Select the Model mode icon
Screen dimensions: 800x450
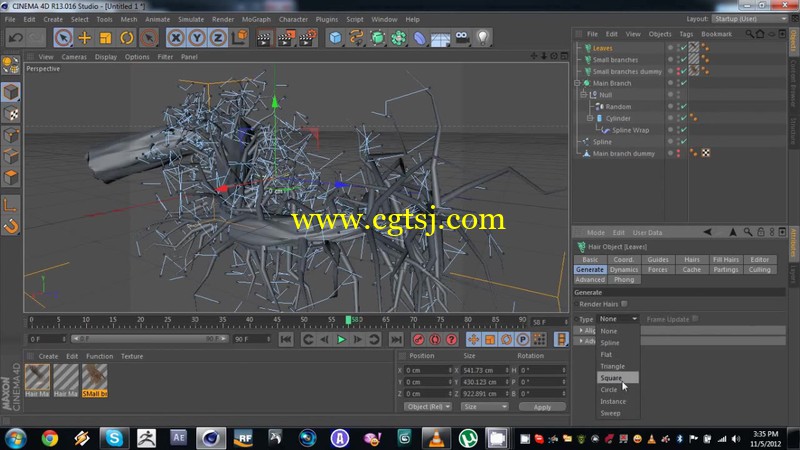click(11, 92)
